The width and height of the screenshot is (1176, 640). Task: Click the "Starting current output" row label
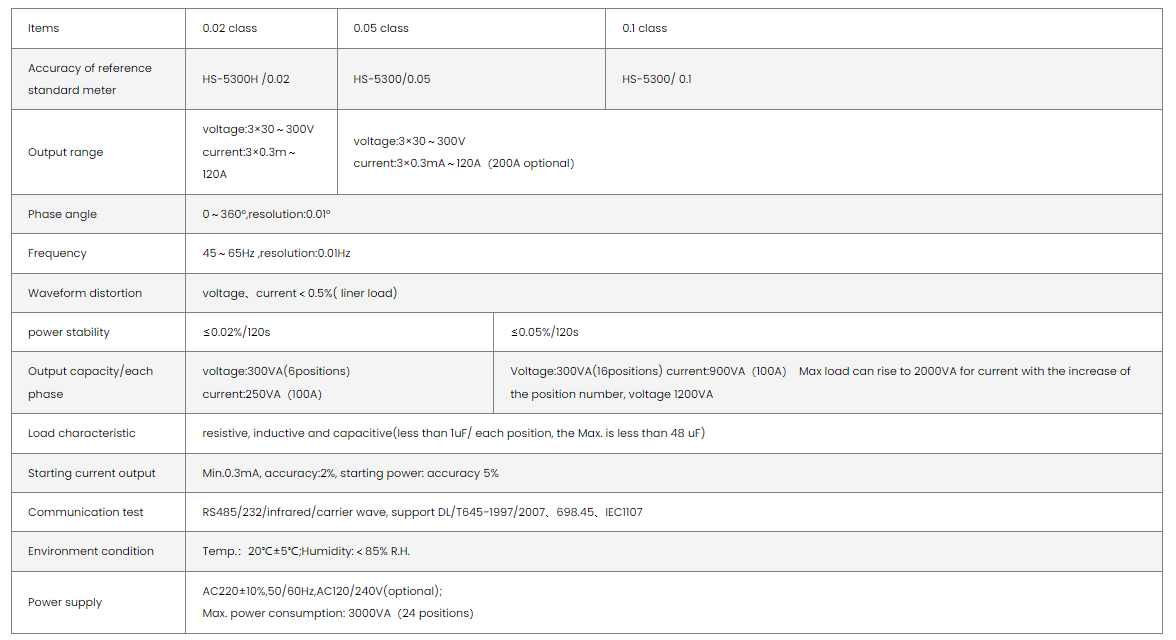pos(92,473)
